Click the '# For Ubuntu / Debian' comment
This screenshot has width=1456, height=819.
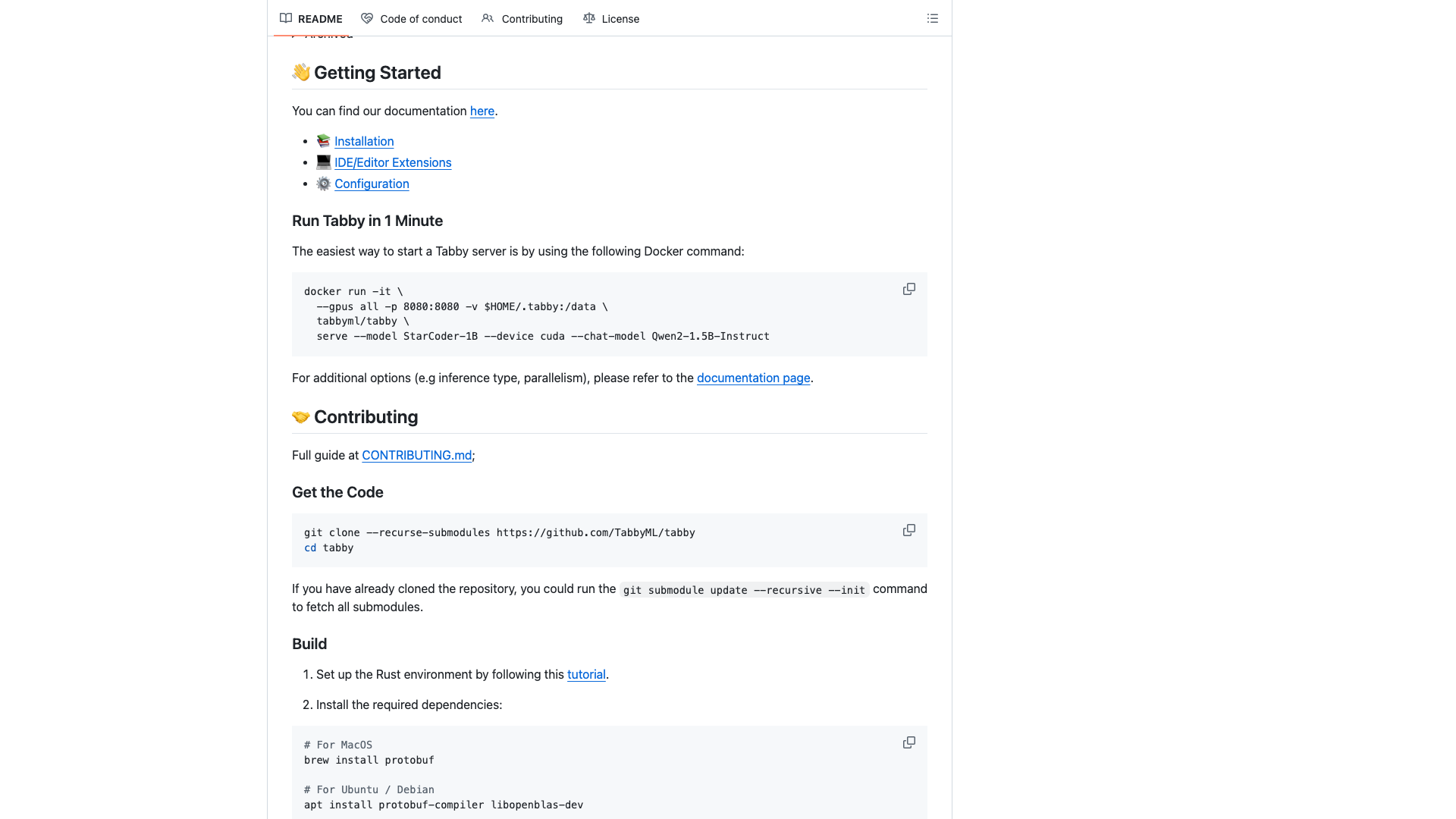point(369,789)
